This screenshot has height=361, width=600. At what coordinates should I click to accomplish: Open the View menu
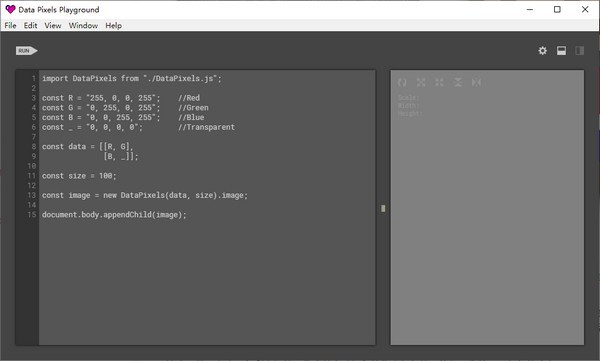[x=52, y=26]
